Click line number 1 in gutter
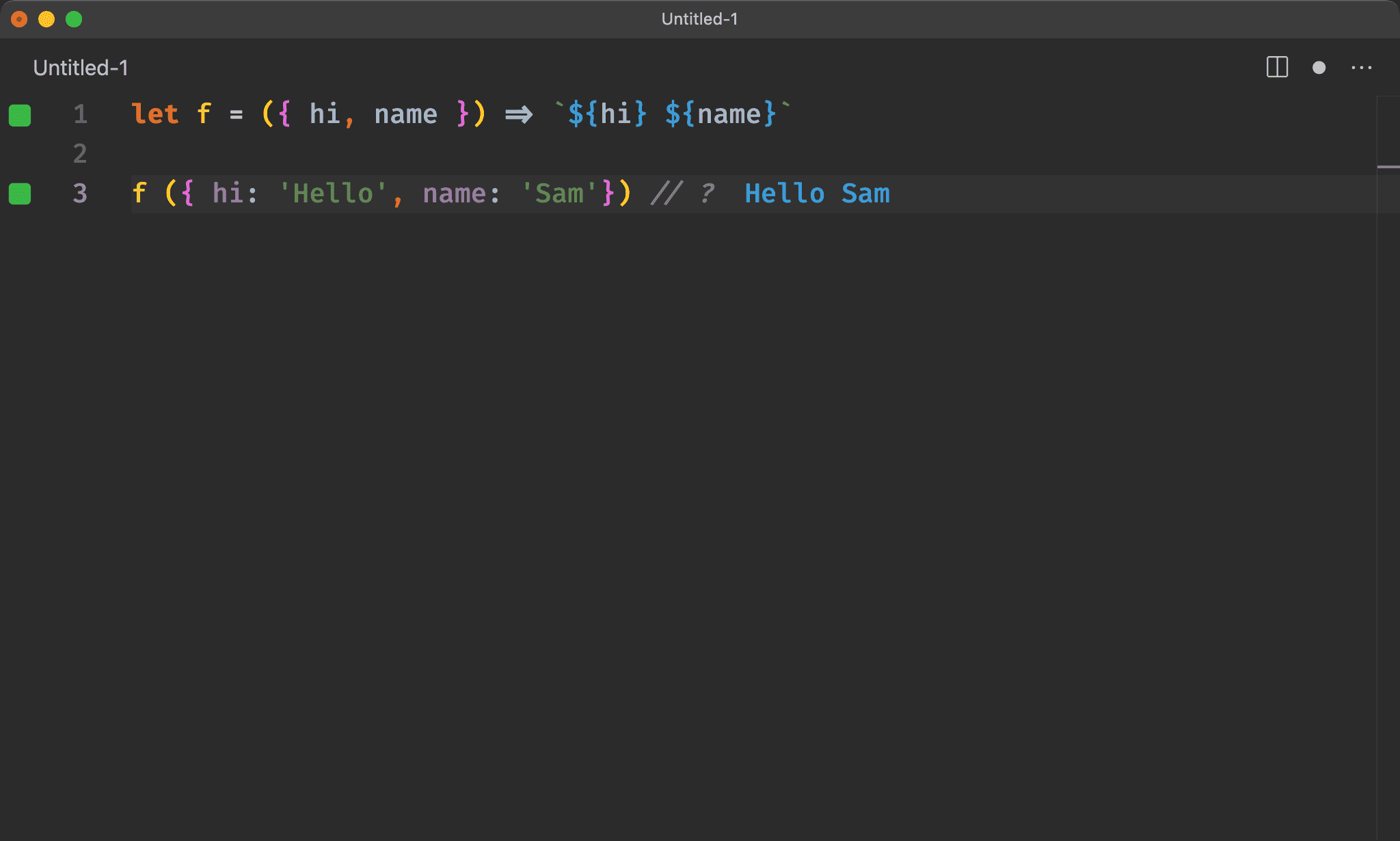The height and width of the screenshot is (841, 1400). 80,114
